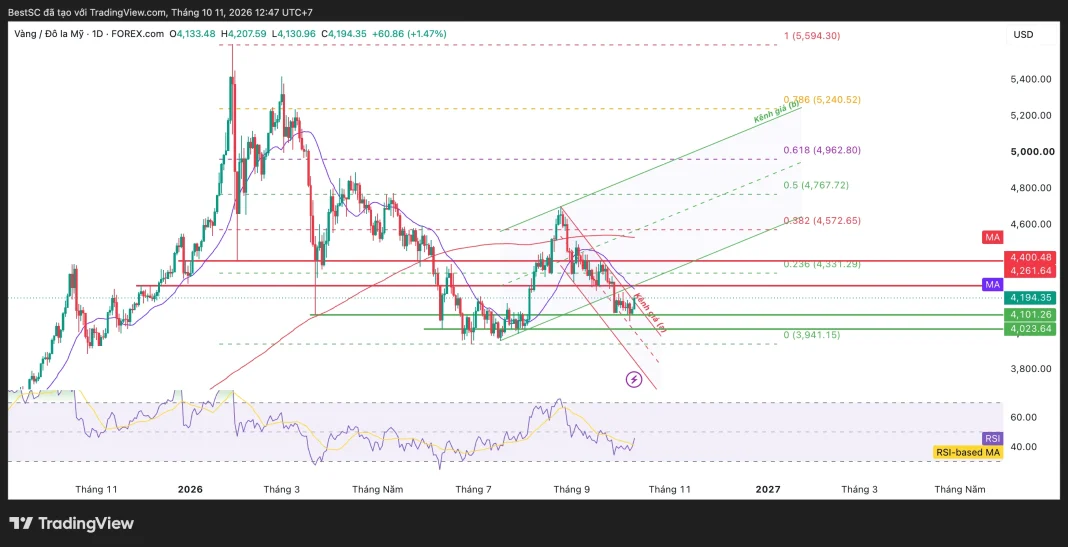Image resolution: width=1068 pixels, height=547 pixels.
Task: Click the 4,800.00 price axis tick
Action: click(1031, 188)
